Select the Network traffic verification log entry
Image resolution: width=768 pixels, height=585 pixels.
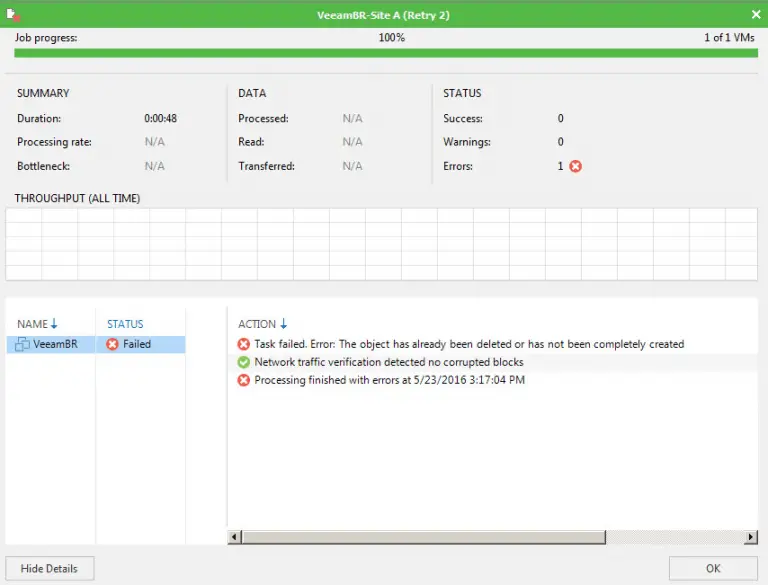389,362
